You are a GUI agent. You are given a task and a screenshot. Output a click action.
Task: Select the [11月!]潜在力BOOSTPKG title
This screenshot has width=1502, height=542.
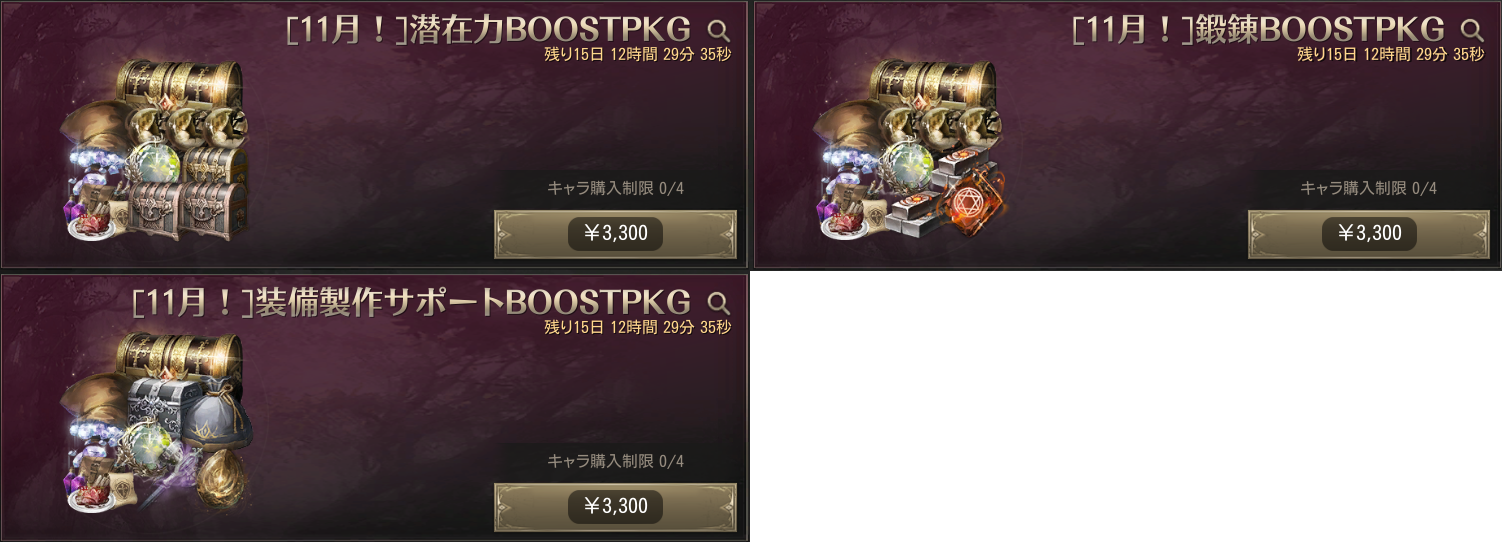tap(488, 30)
